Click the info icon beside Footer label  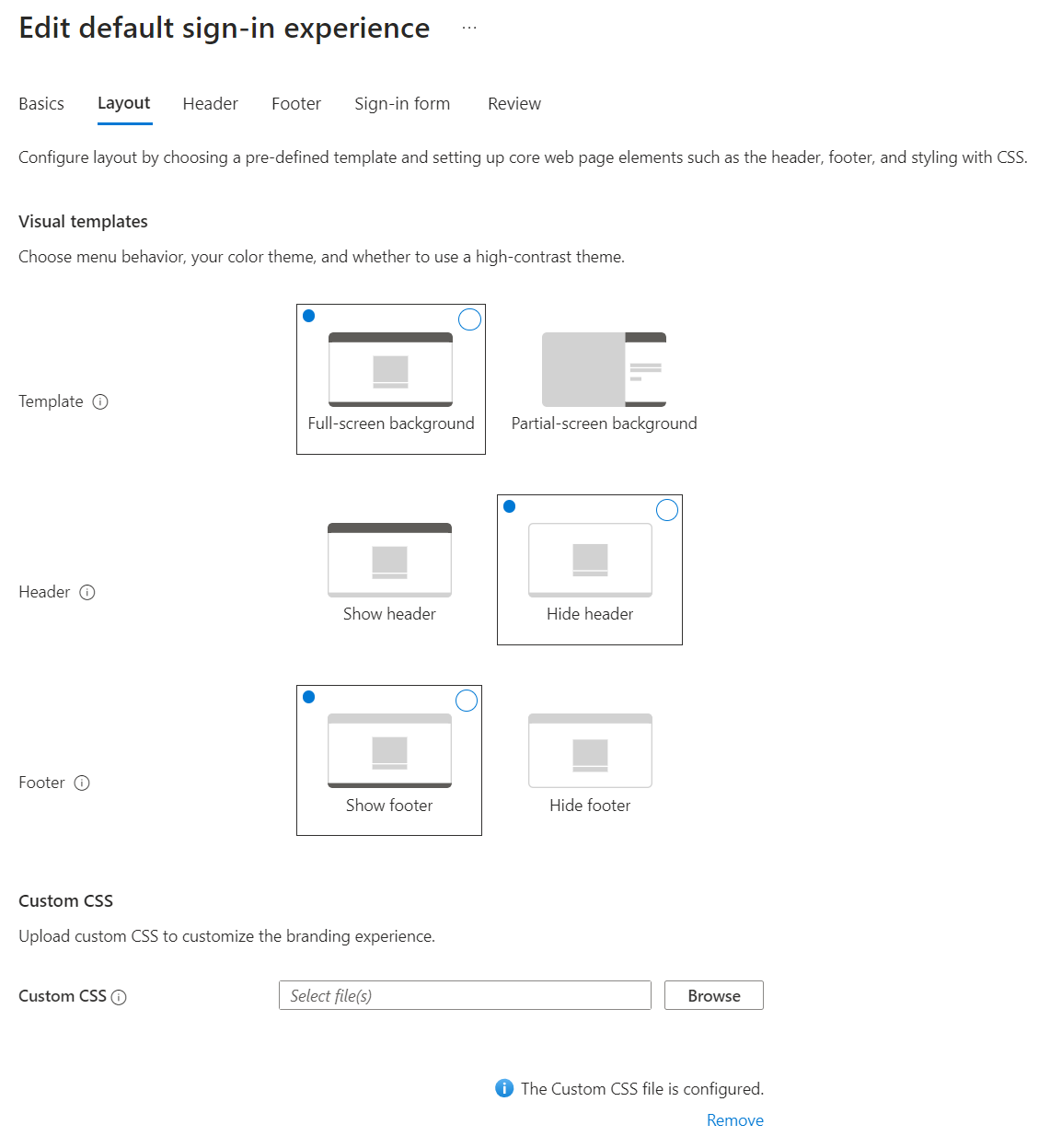82,783
